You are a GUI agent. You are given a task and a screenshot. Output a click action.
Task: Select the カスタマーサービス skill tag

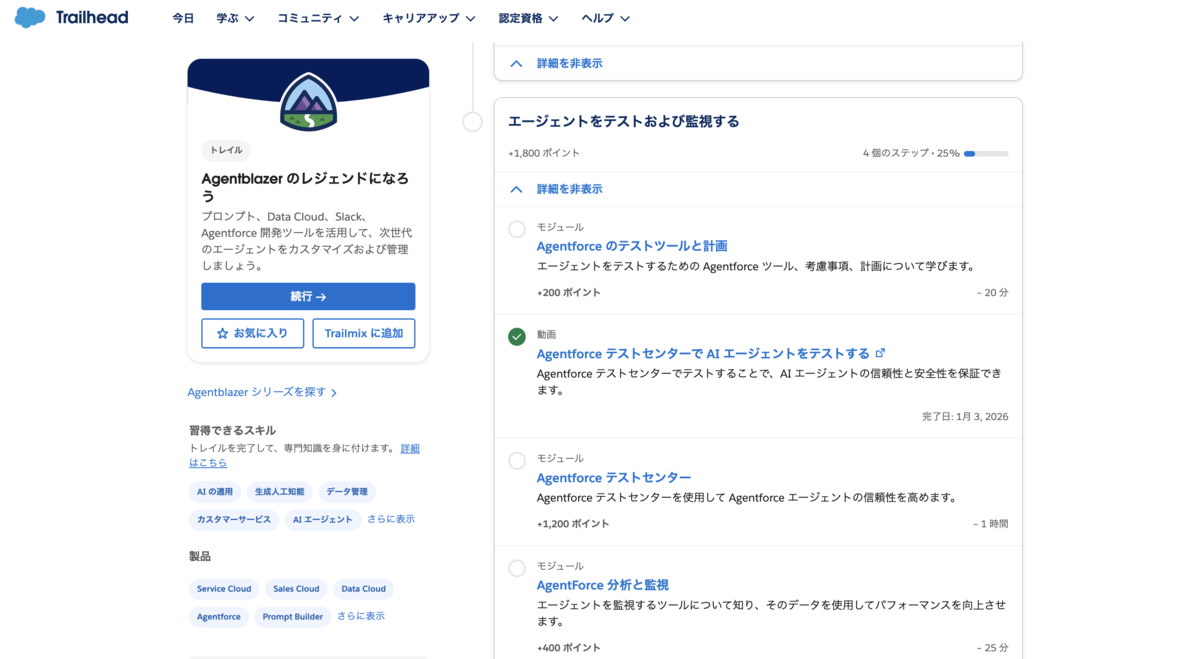(234, 519)
